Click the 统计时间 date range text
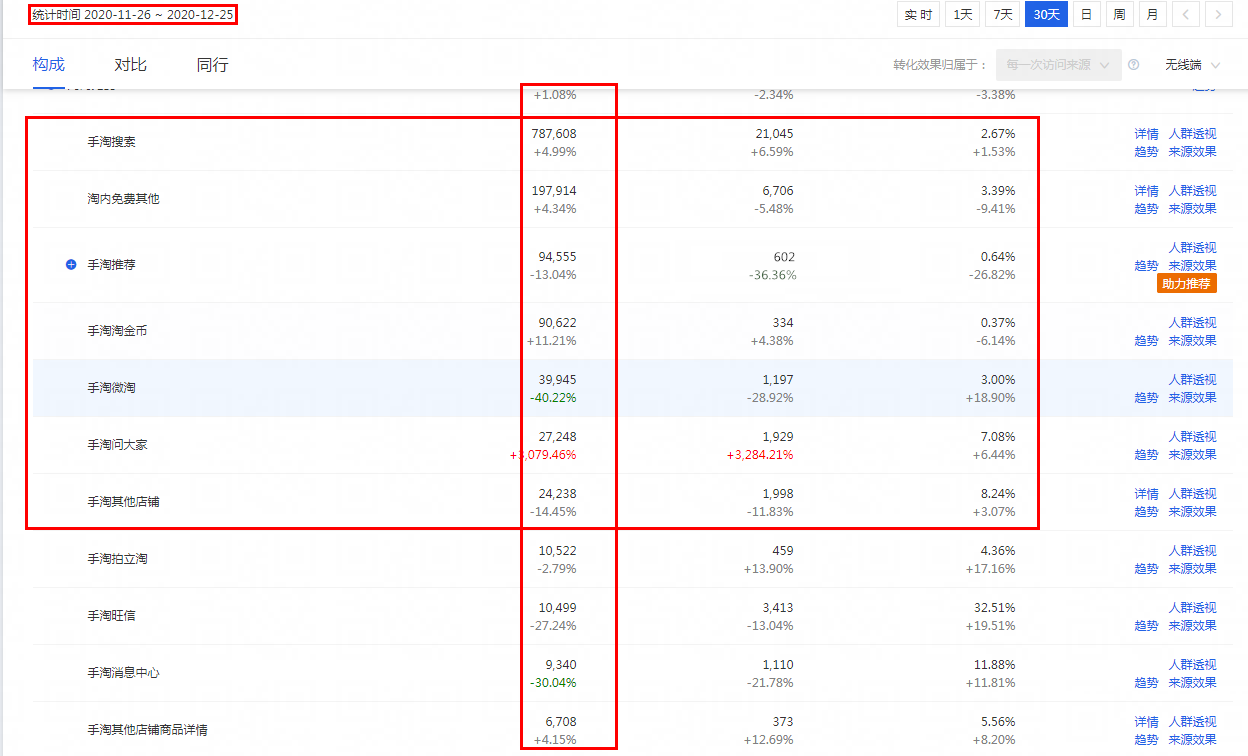Screen dimensions: 1248x756 coord(133,15)
